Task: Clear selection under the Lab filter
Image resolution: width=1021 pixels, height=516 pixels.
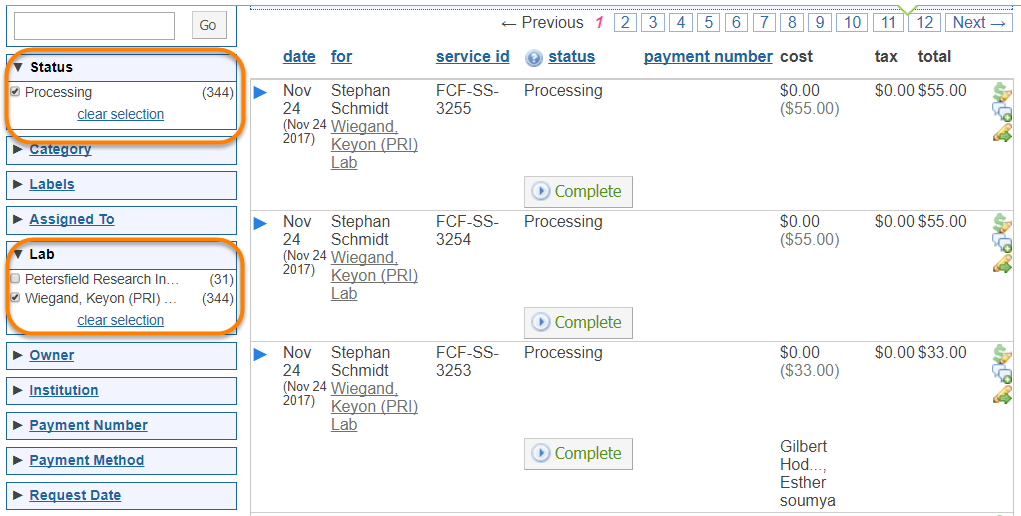Action: pyautogui.click(x=120, y=321)
